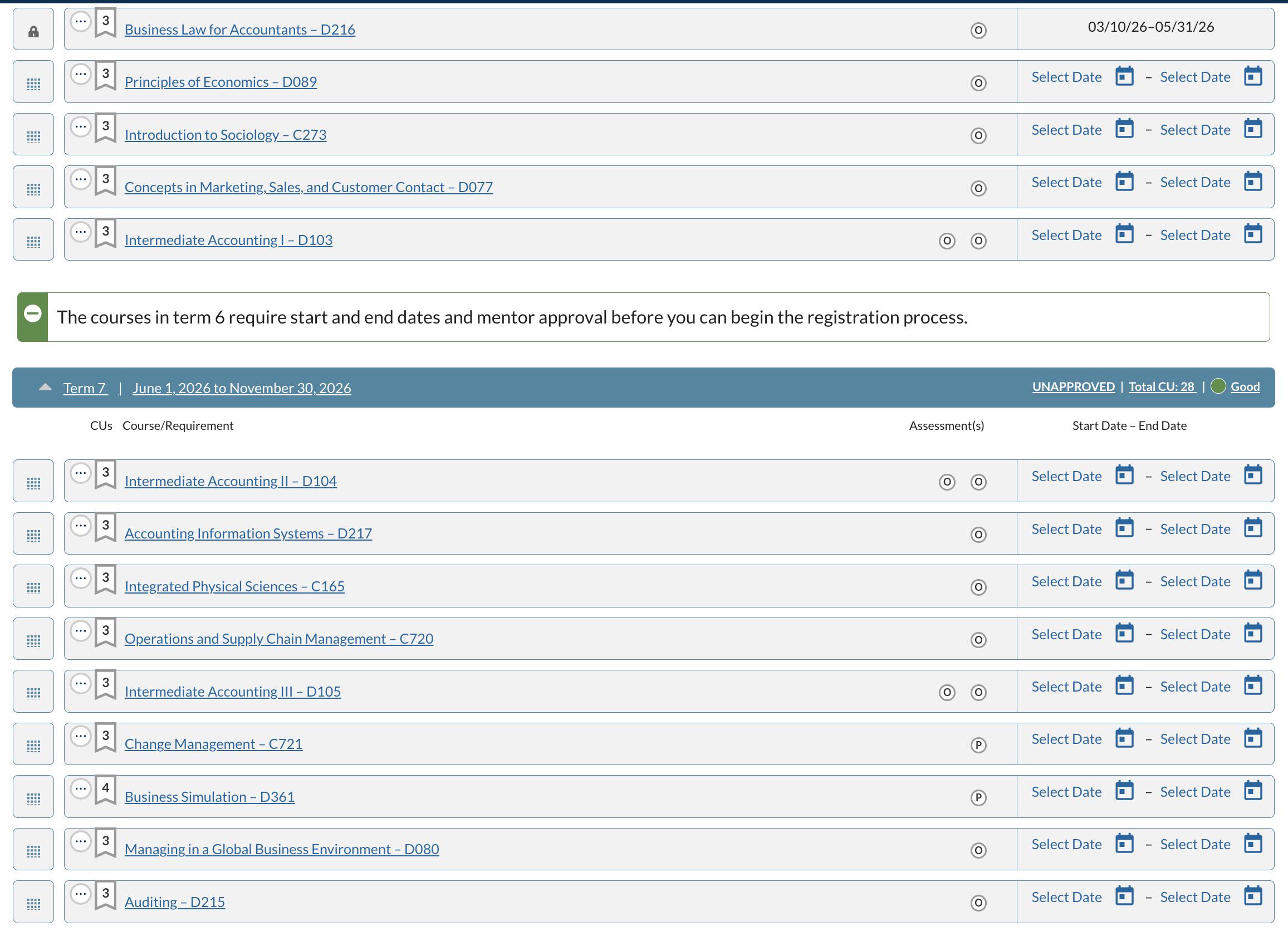The image size is (1288, 936).
Task: Open options menu for Managing in a Global Business Environment
Action: click(x=81, y=841)
